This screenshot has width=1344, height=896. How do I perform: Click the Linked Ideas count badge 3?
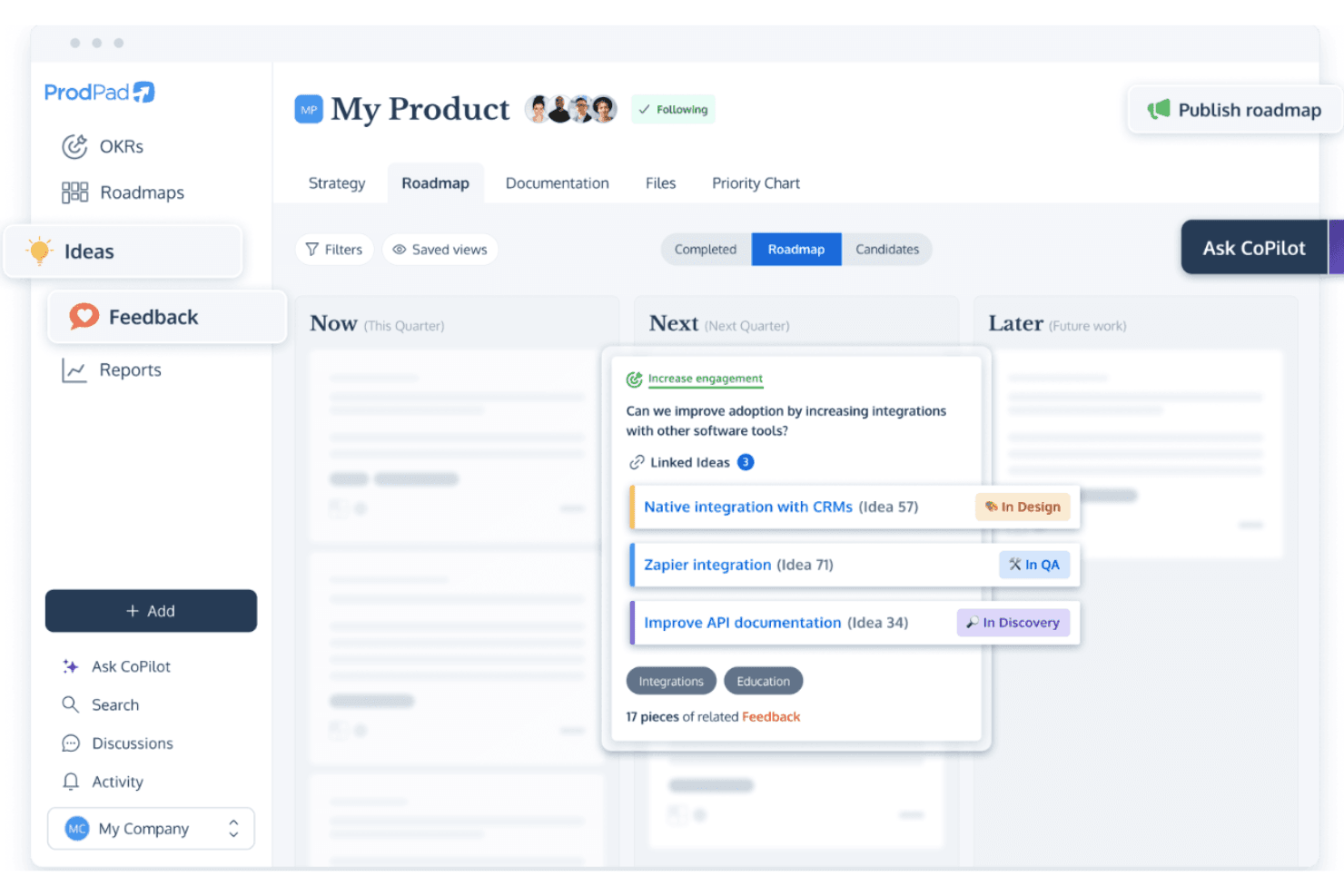746,462
